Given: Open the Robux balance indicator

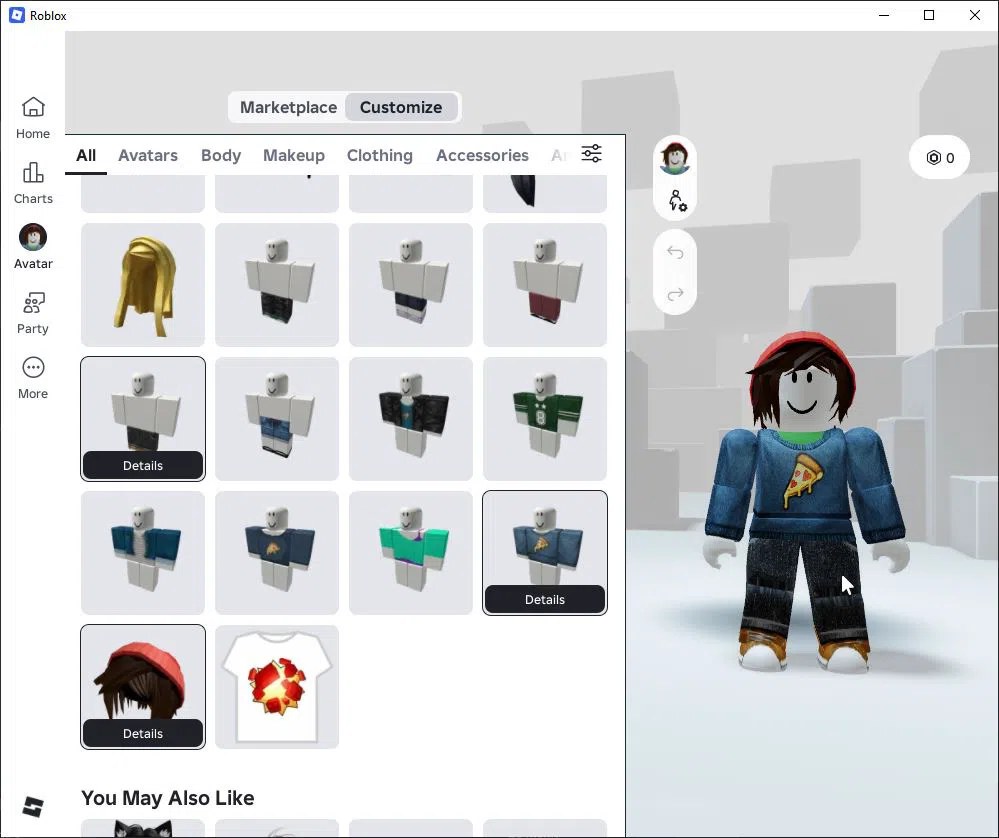Looking at the screenshot, I should tap(940, 157).
